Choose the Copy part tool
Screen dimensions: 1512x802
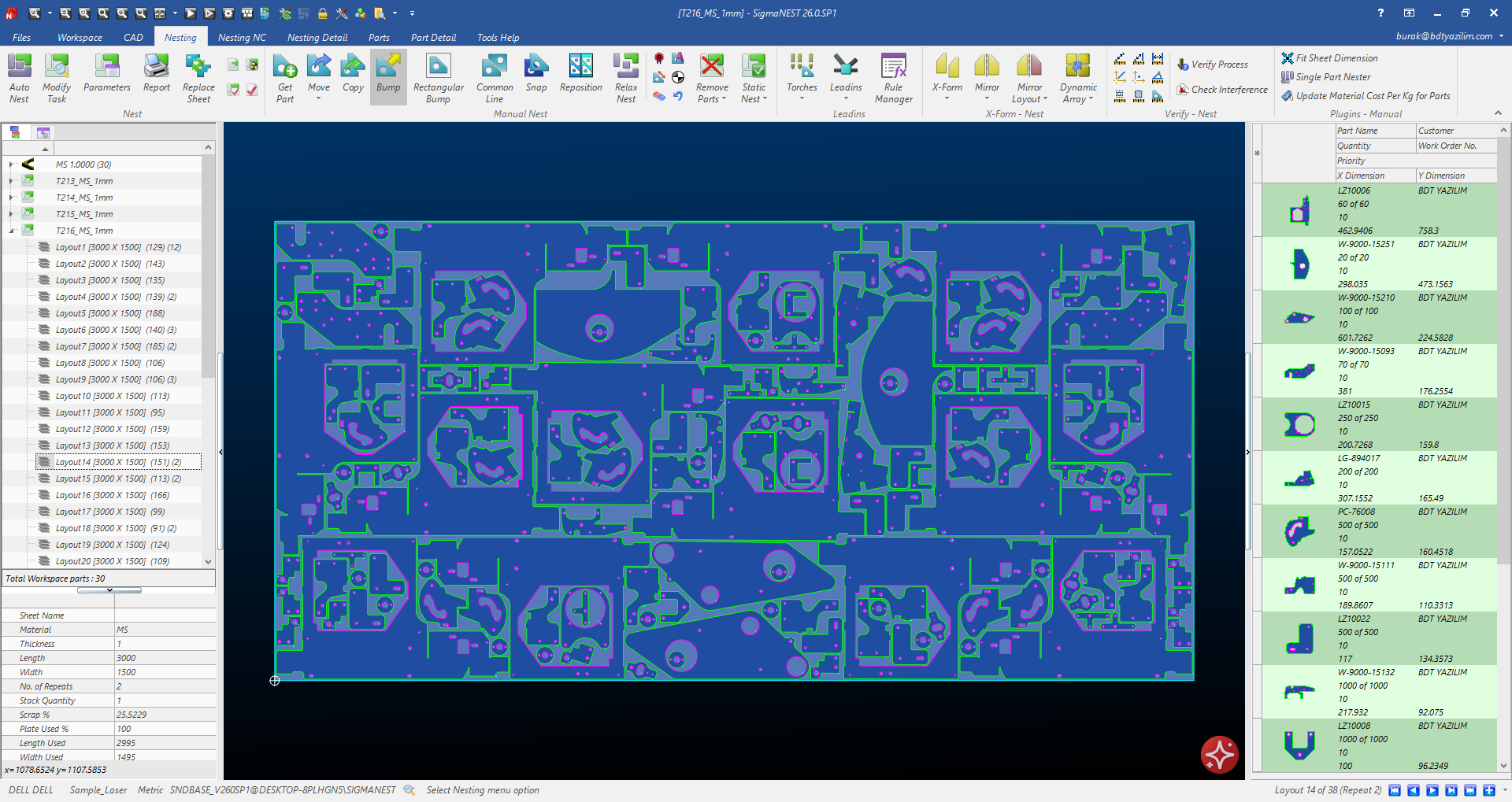(x=353, y=72)
